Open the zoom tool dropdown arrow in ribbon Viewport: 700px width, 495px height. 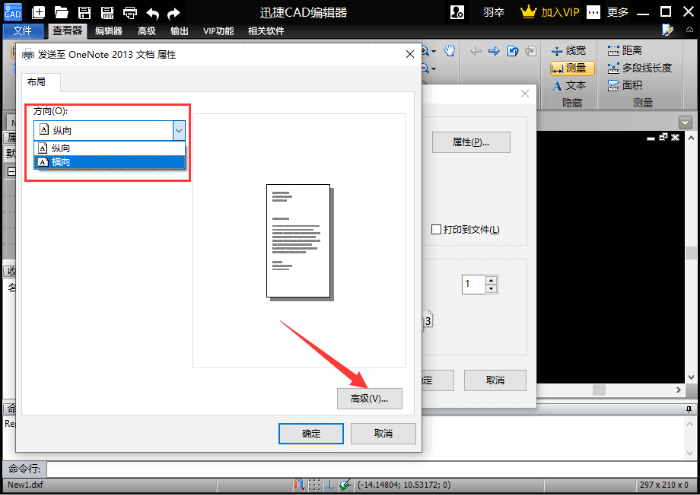click(x=433, y=51)
